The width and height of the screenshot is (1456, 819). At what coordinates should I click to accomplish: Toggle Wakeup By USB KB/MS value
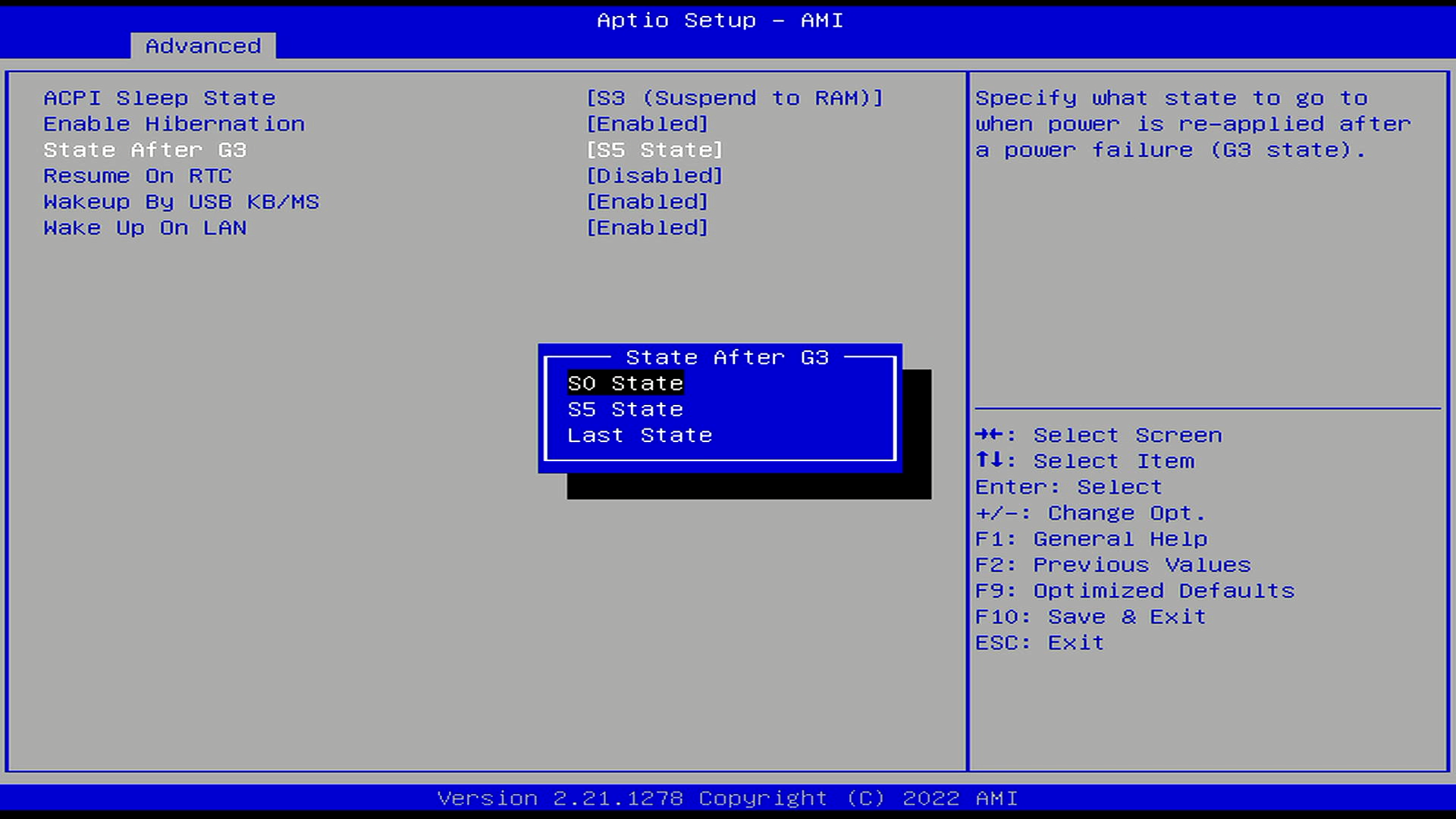click(x=647, y=202)
